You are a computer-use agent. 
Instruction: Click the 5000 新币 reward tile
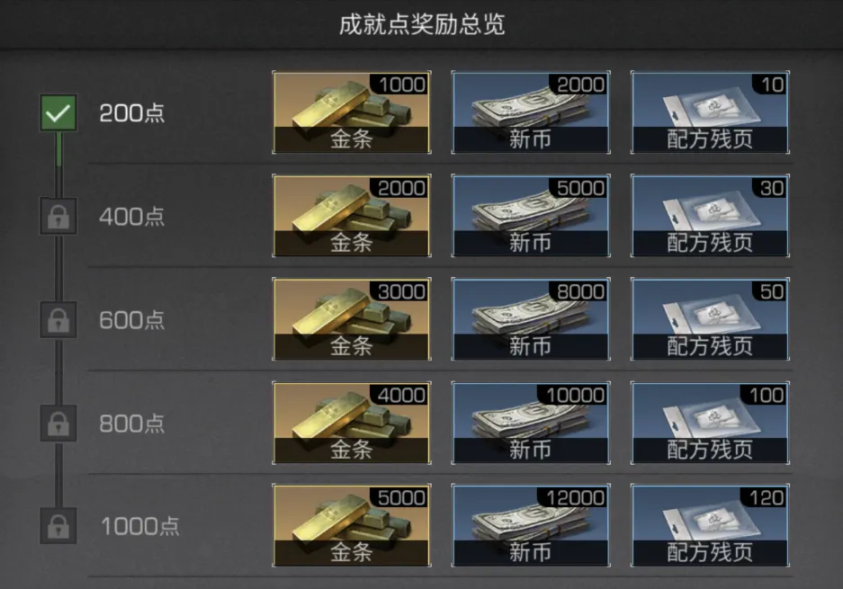coord(531,216)
